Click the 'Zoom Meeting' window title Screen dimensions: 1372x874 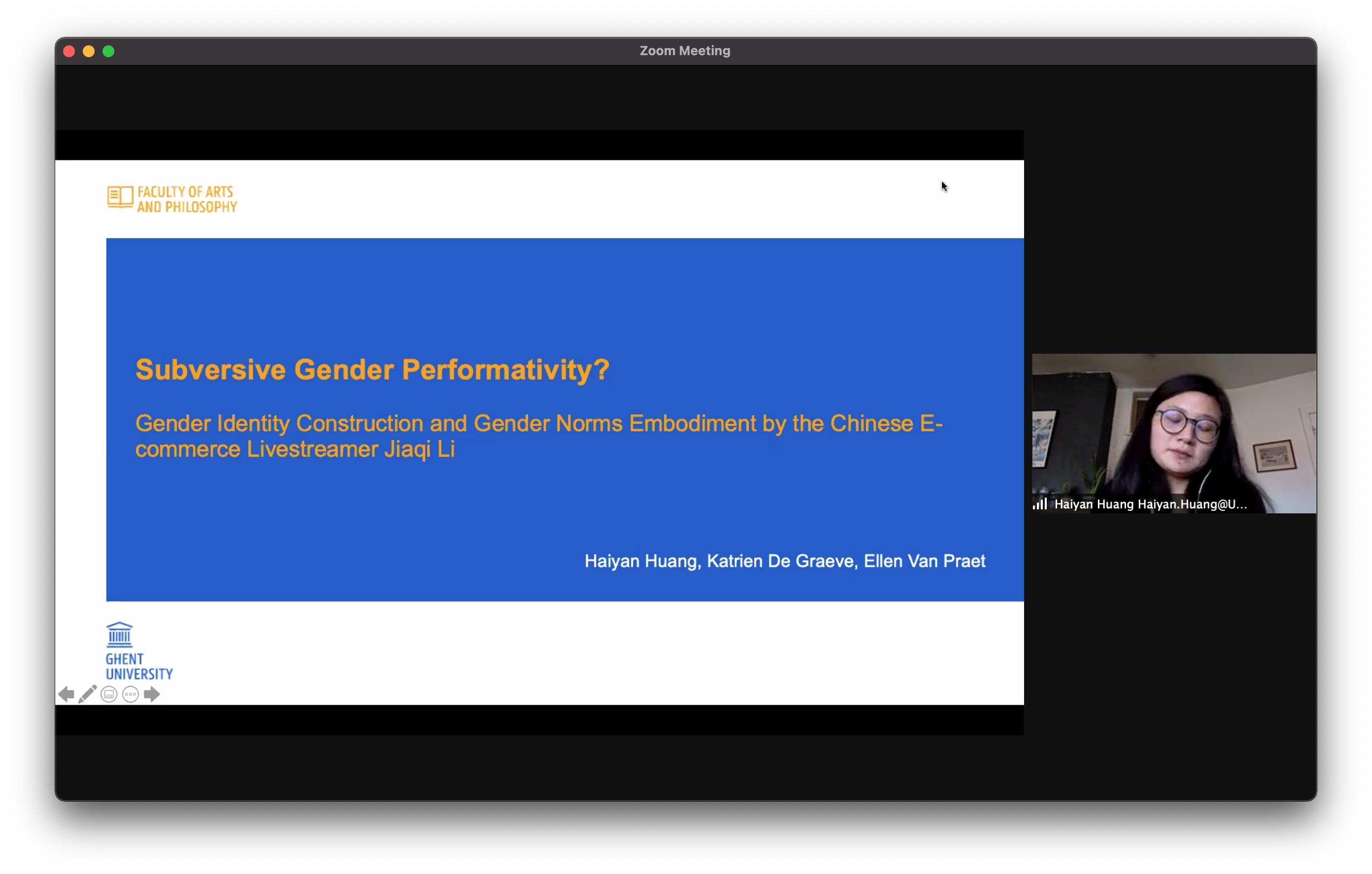(x=685, y=51)
